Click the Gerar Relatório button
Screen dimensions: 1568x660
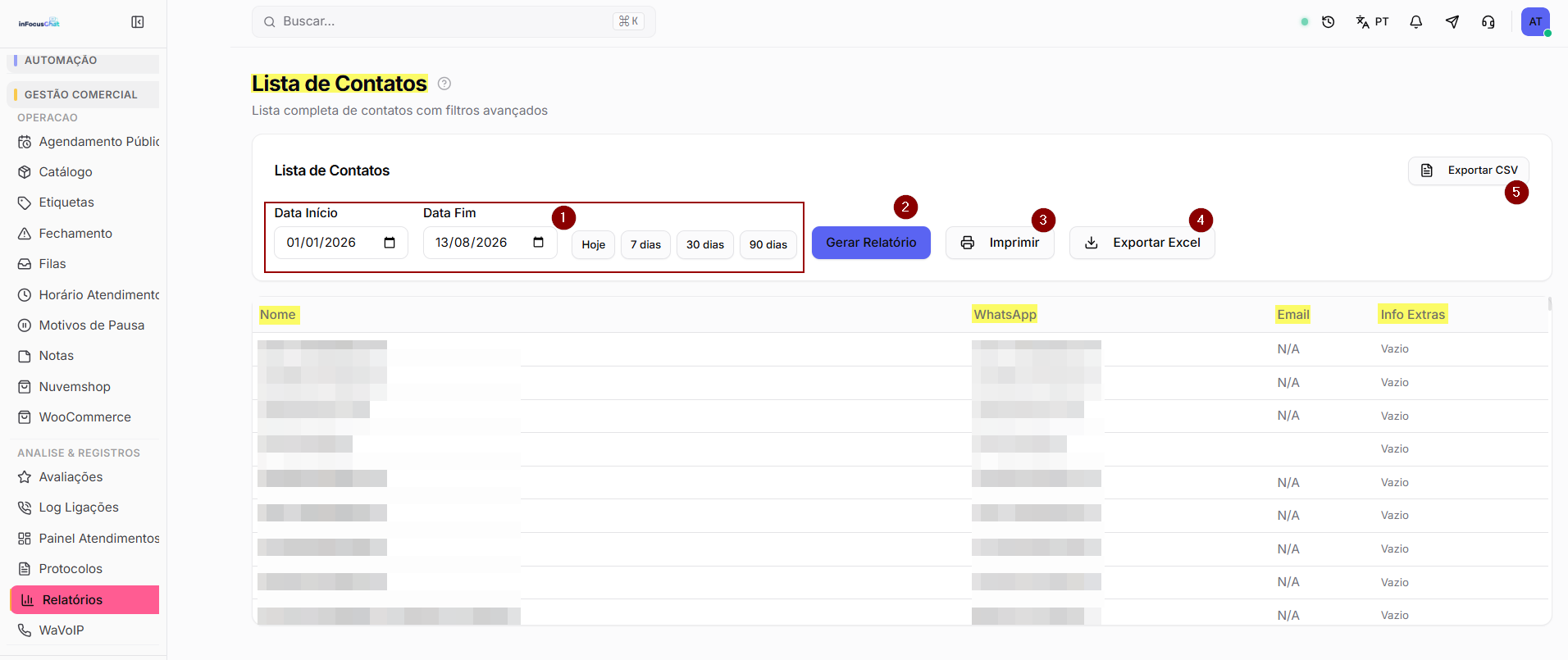pyautogui.click(x=871, y=243)
